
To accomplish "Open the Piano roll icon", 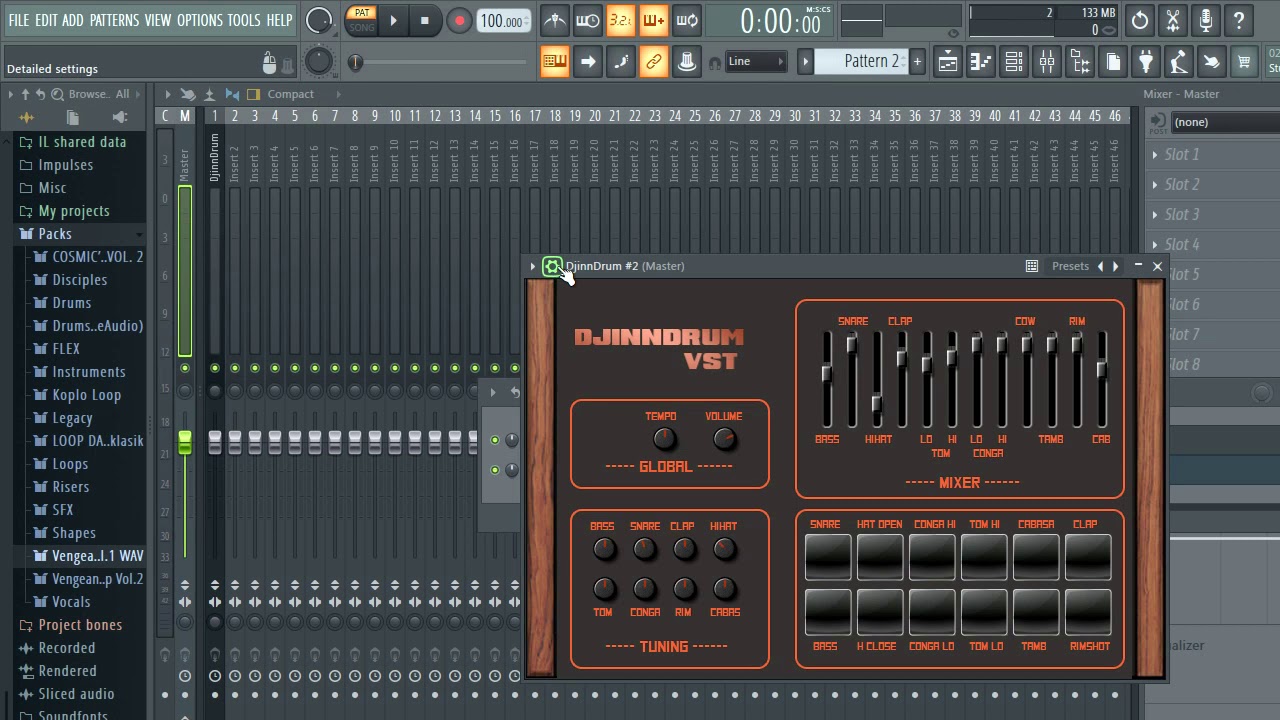I will [981, 62].
